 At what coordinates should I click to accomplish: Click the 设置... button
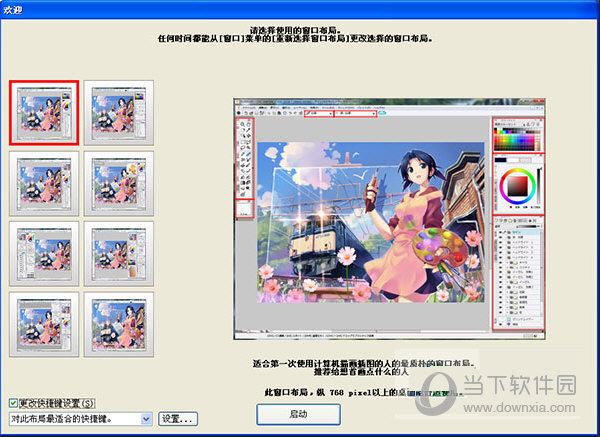point(178,419)
